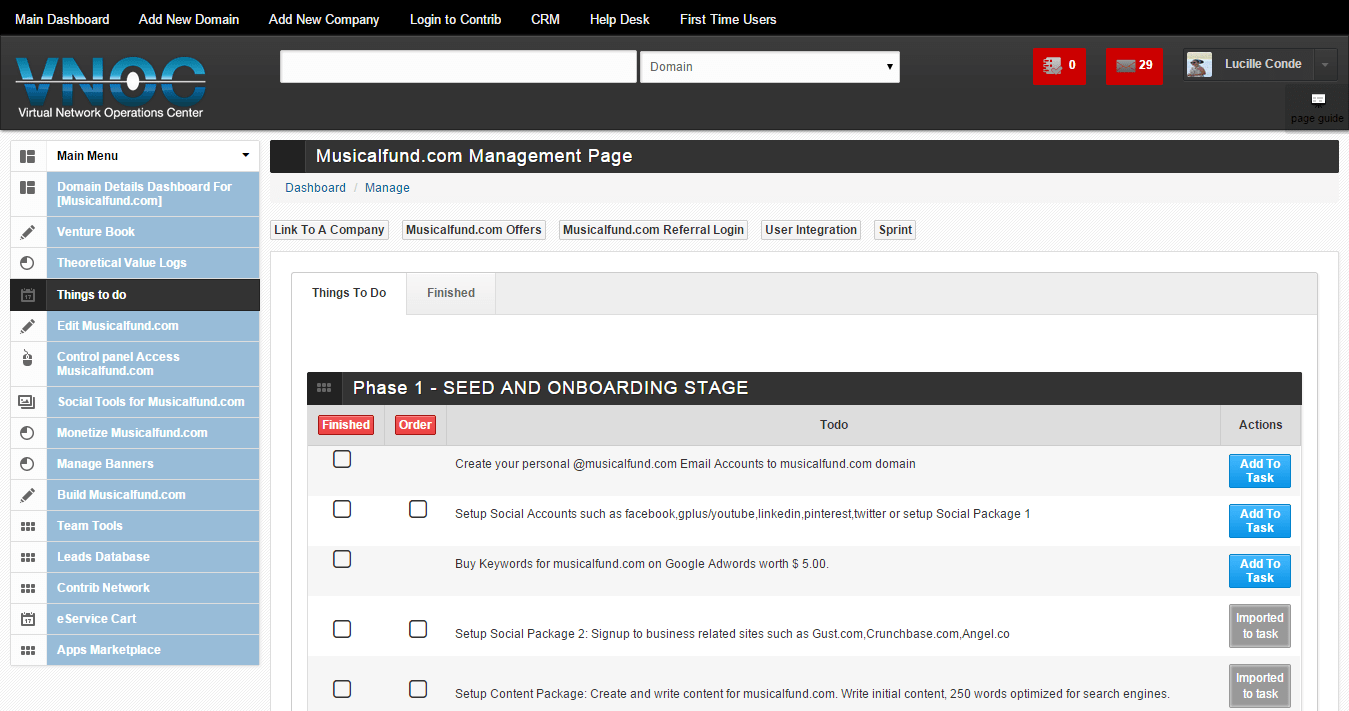Viewport: 1349px width, 711px height.
Task: Open the red notebook notifications icon
Action: coord(1059,66)
